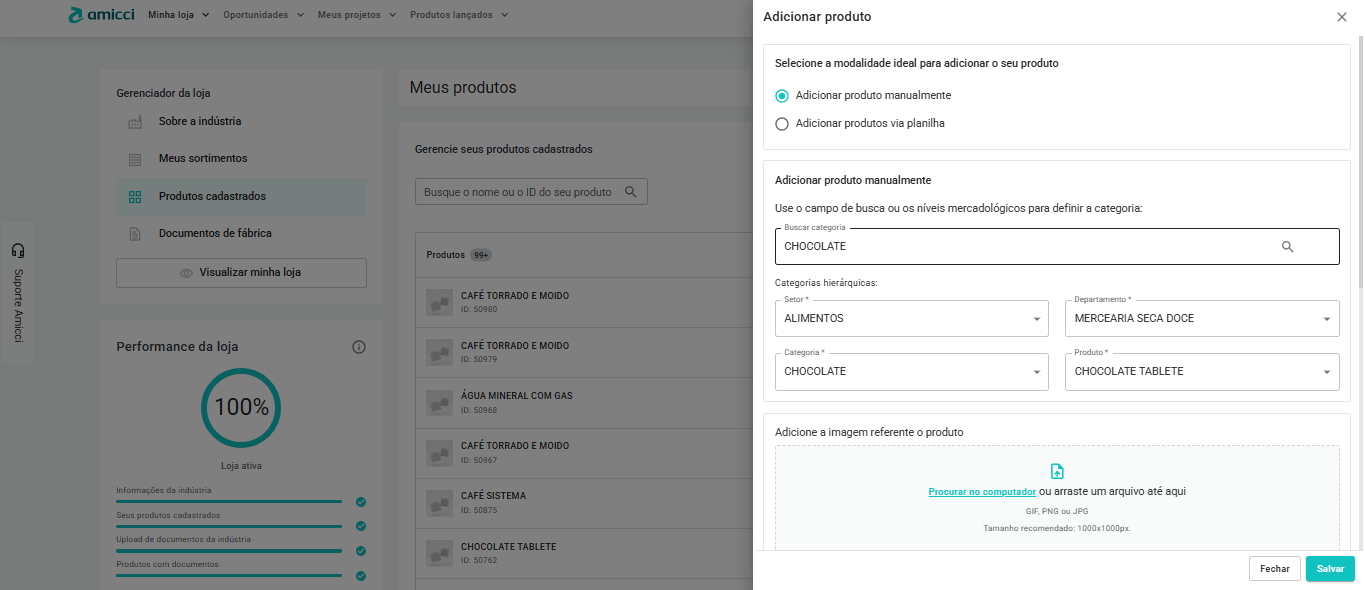Click the document icon beside Documentos de fábrica
The width and height of the screenshot is (1365, 590).
click(135, 234)
